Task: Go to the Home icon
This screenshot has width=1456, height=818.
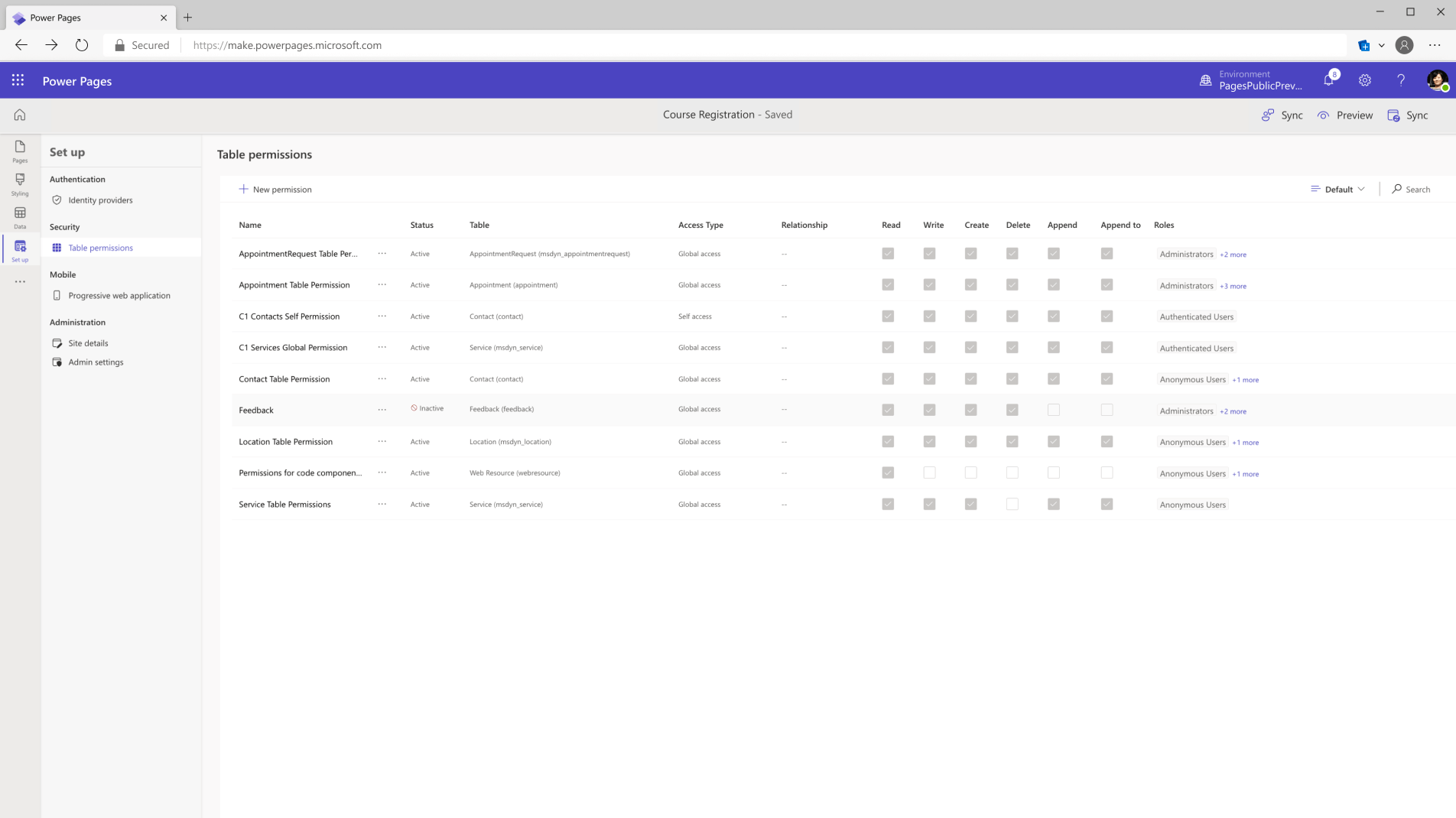Action: click(x=20, y=115)
